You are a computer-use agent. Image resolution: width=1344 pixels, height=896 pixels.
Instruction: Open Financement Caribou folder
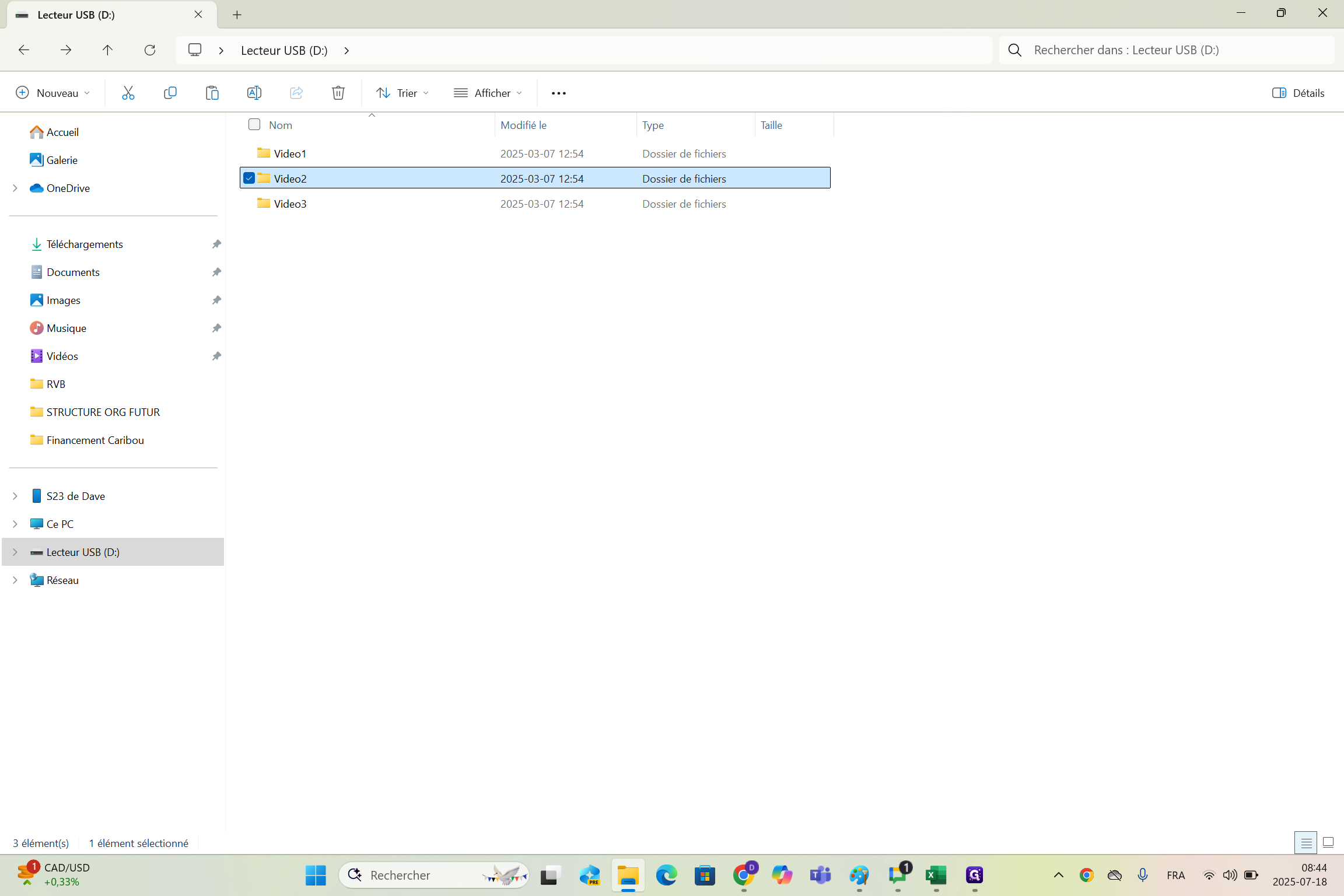95,440
